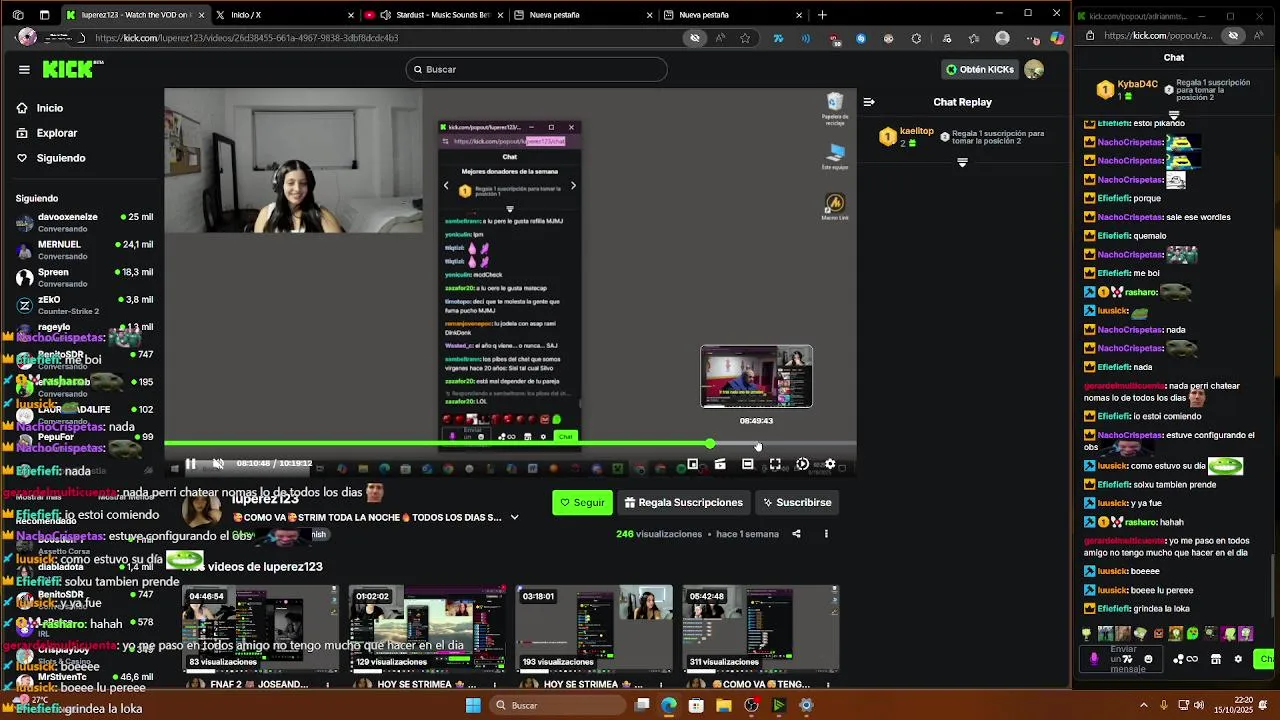Click the green Chat send button
The height and width of the screenshot is (720, 1280).
click(x=1265, y=659)
